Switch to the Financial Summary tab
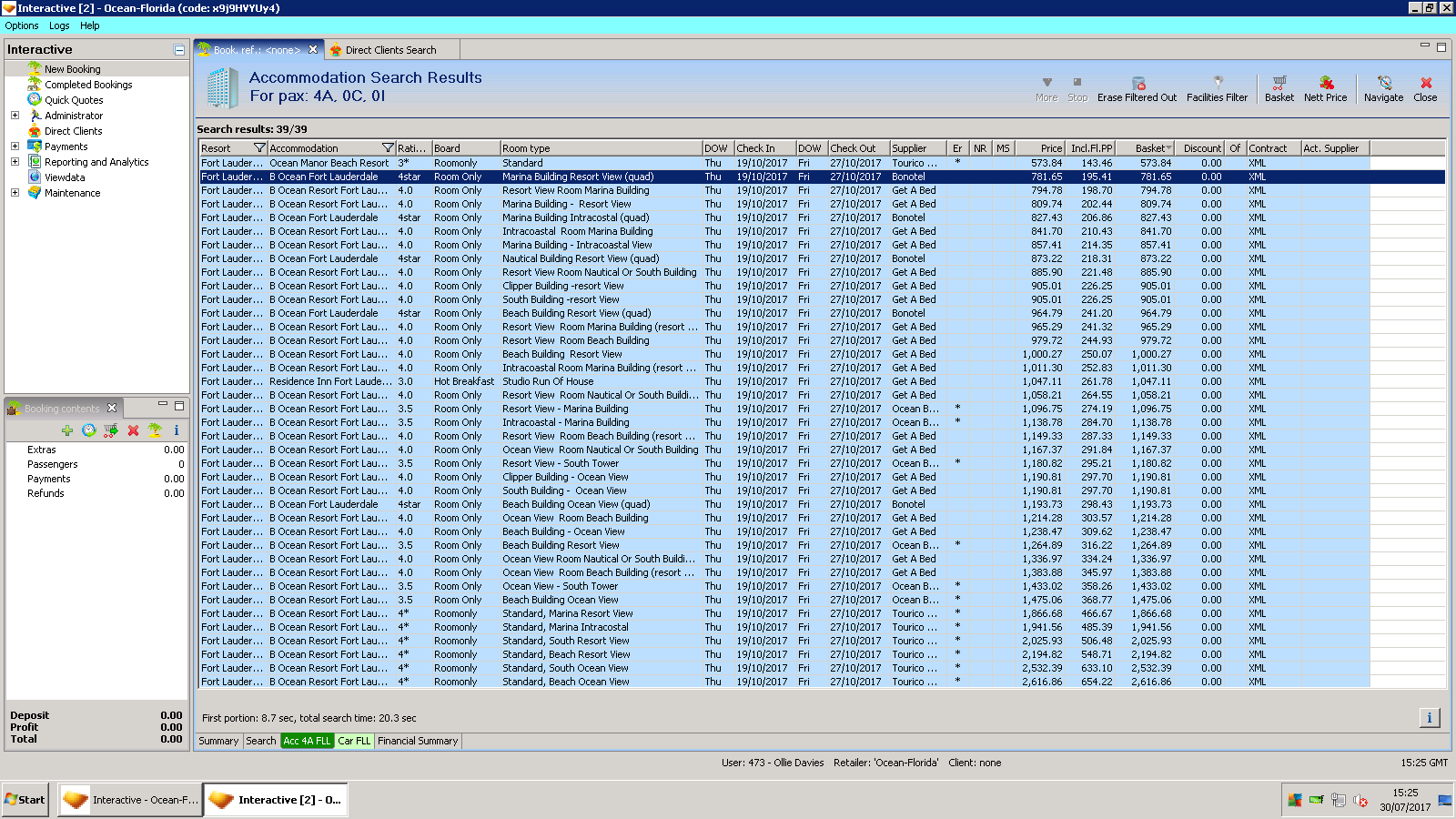Viewport: 1456px width, 819px height. coord(418,741)
